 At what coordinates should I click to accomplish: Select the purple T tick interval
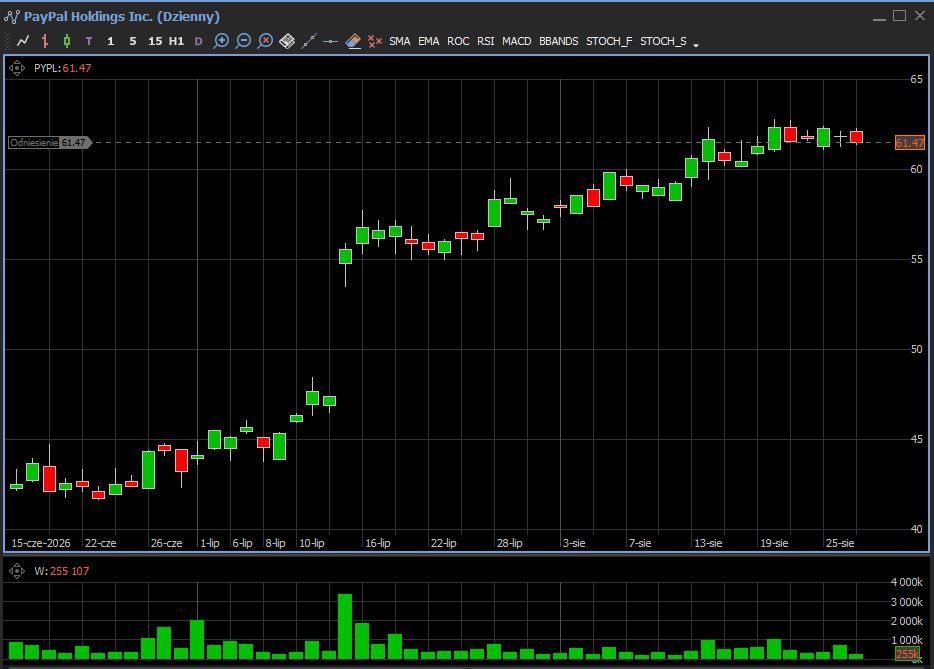pyautogui.click(x=89, y=41)
